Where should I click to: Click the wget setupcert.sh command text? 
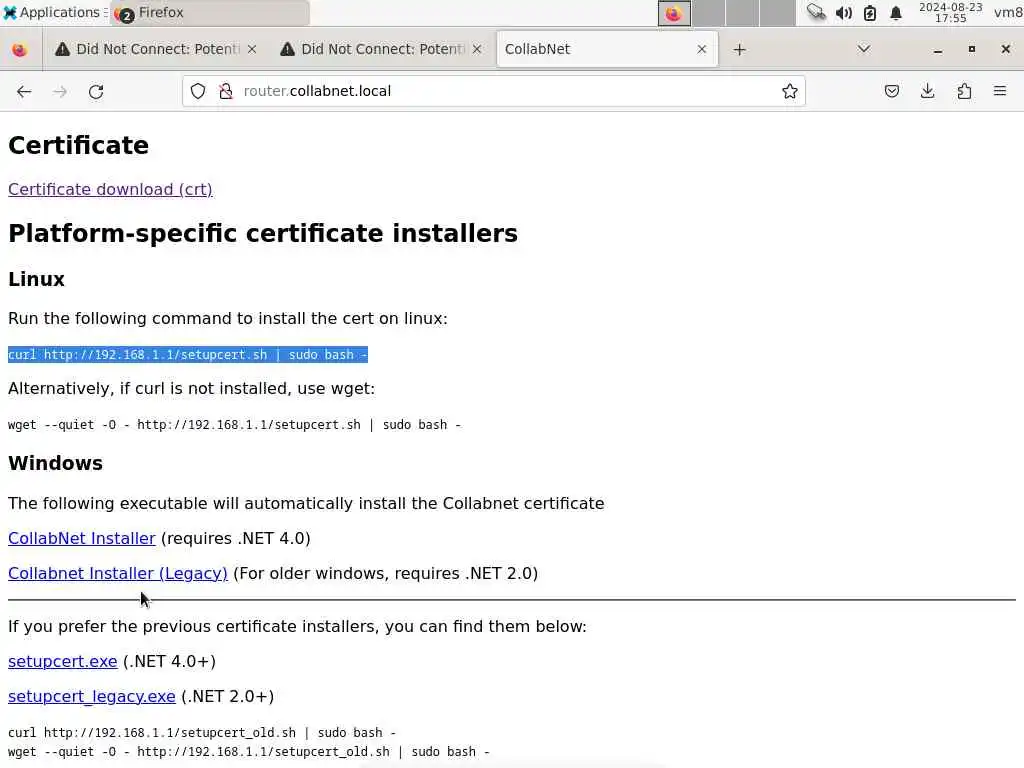234,424
